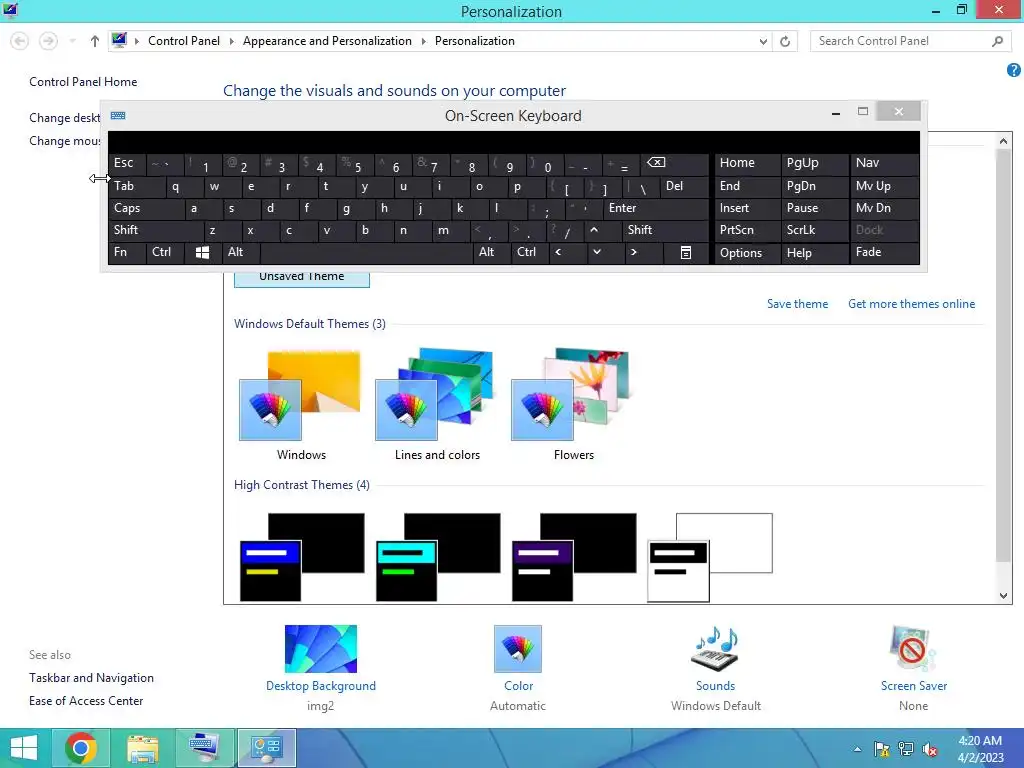Click Appearance and Personalization breadcrumb
1024x768 pixels.
pyautogui.click(x=327, y=40)
